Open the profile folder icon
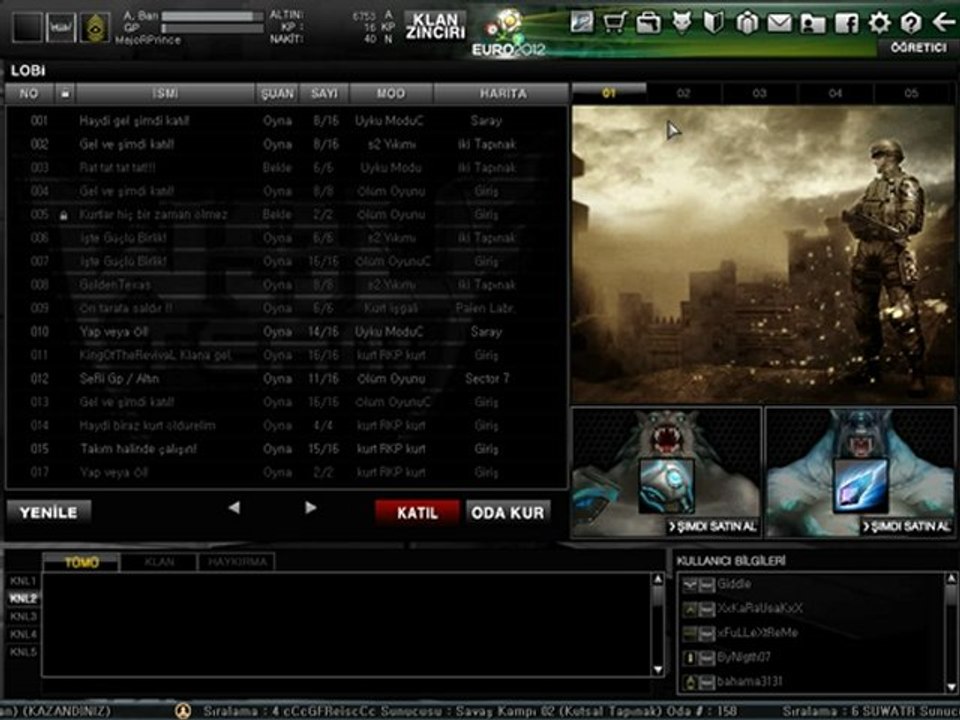 (812, 23)
